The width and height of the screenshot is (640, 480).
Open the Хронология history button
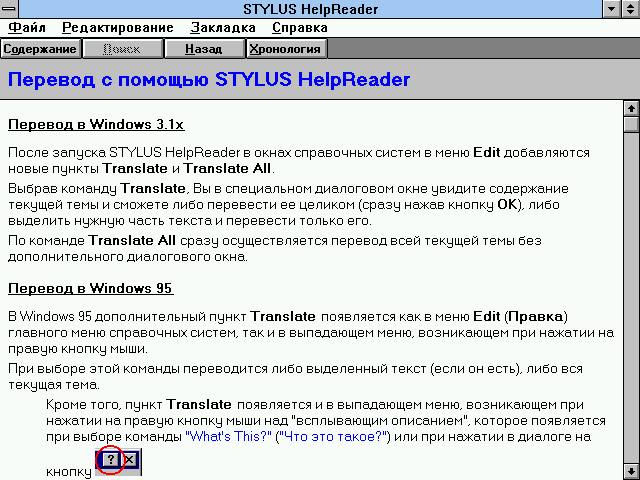[286, 49]
